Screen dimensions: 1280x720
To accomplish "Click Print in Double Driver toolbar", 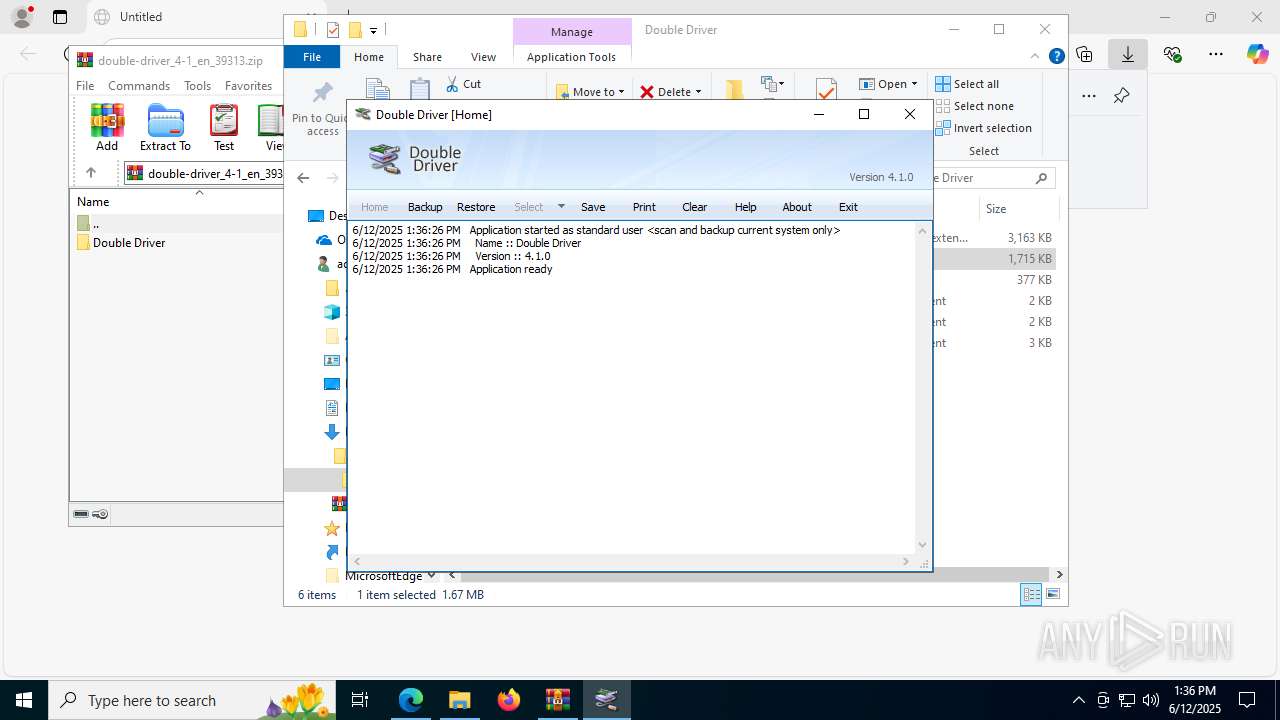I will (x=644, y=207).
